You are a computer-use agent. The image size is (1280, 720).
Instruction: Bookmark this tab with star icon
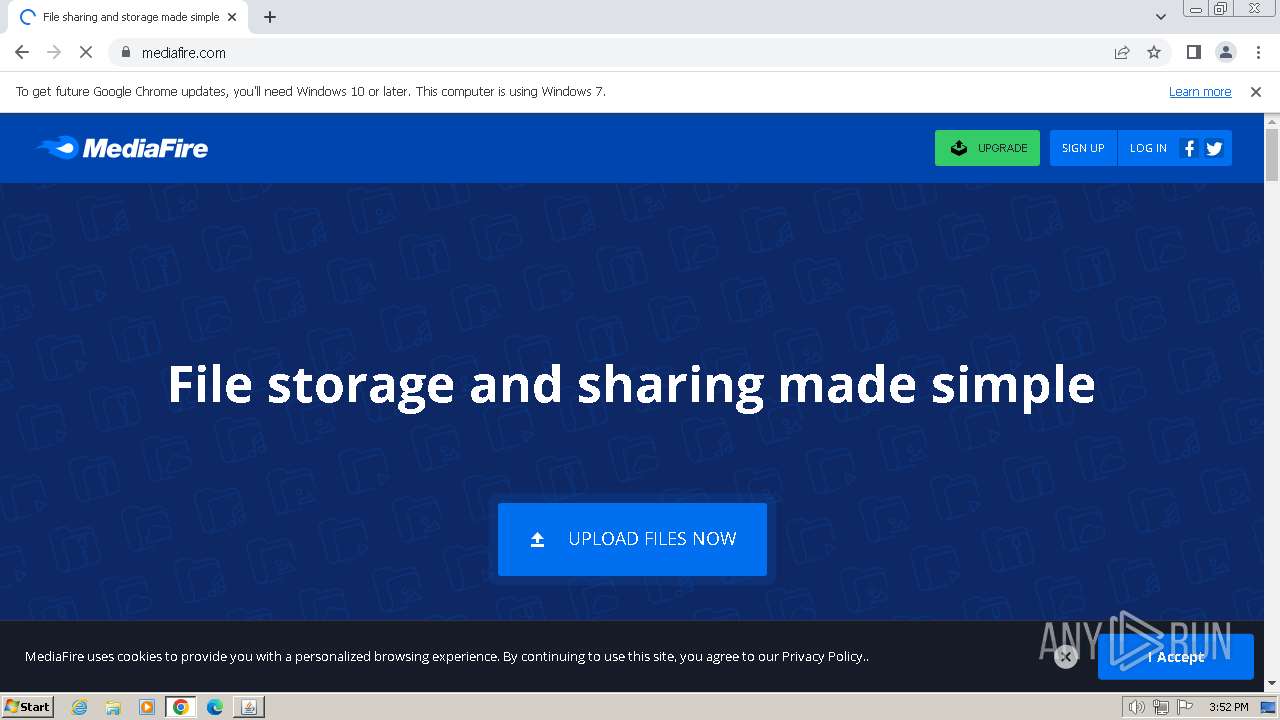point(1154,52)
